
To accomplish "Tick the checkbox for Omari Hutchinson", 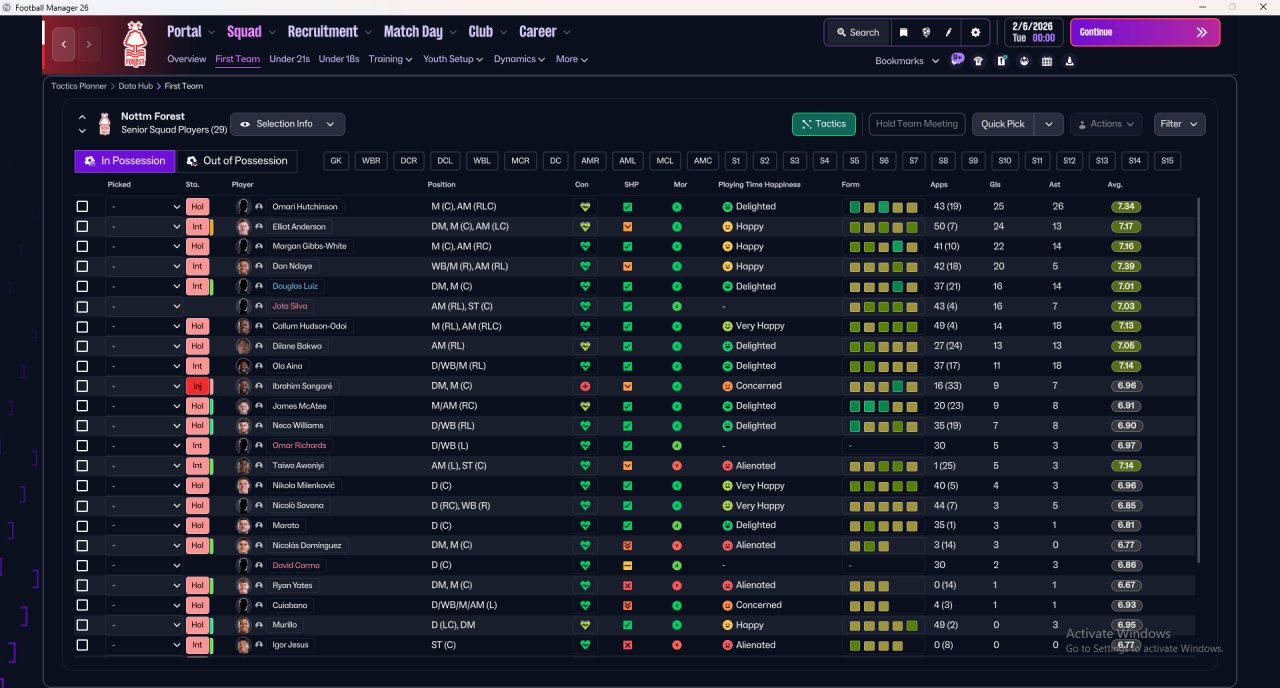I will pyautogui.click(x=82, y=207).
